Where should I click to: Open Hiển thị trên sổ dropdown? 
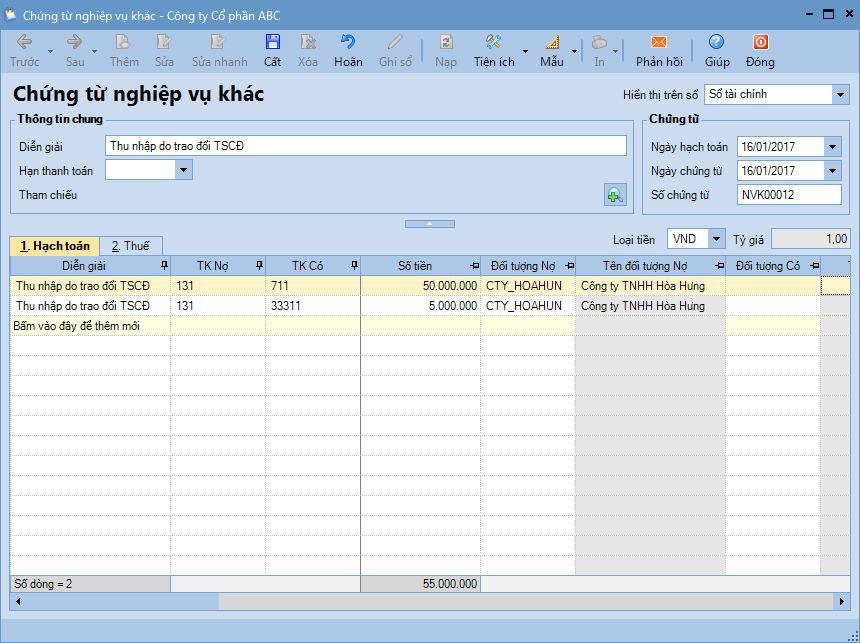point(838,94)
